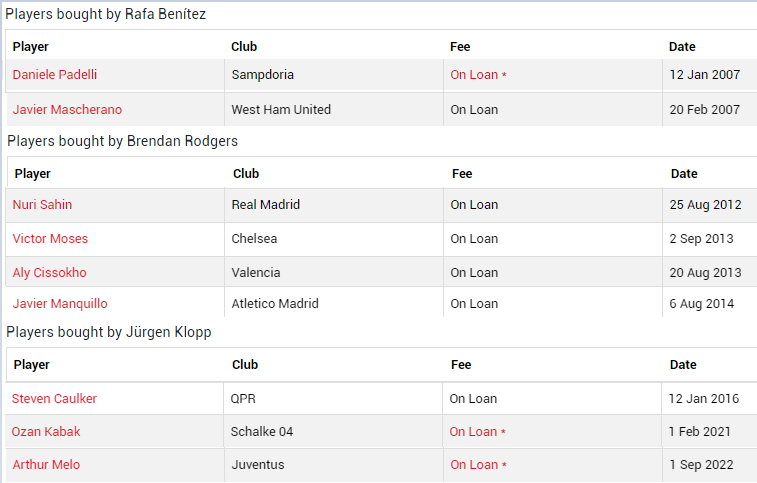Open Ozan Kabak player link
Screen dimensions: 757x483
tap(46, 431)
